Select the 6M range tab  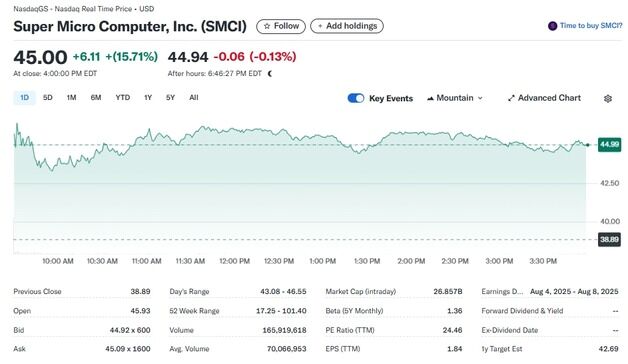coord(96,98)
